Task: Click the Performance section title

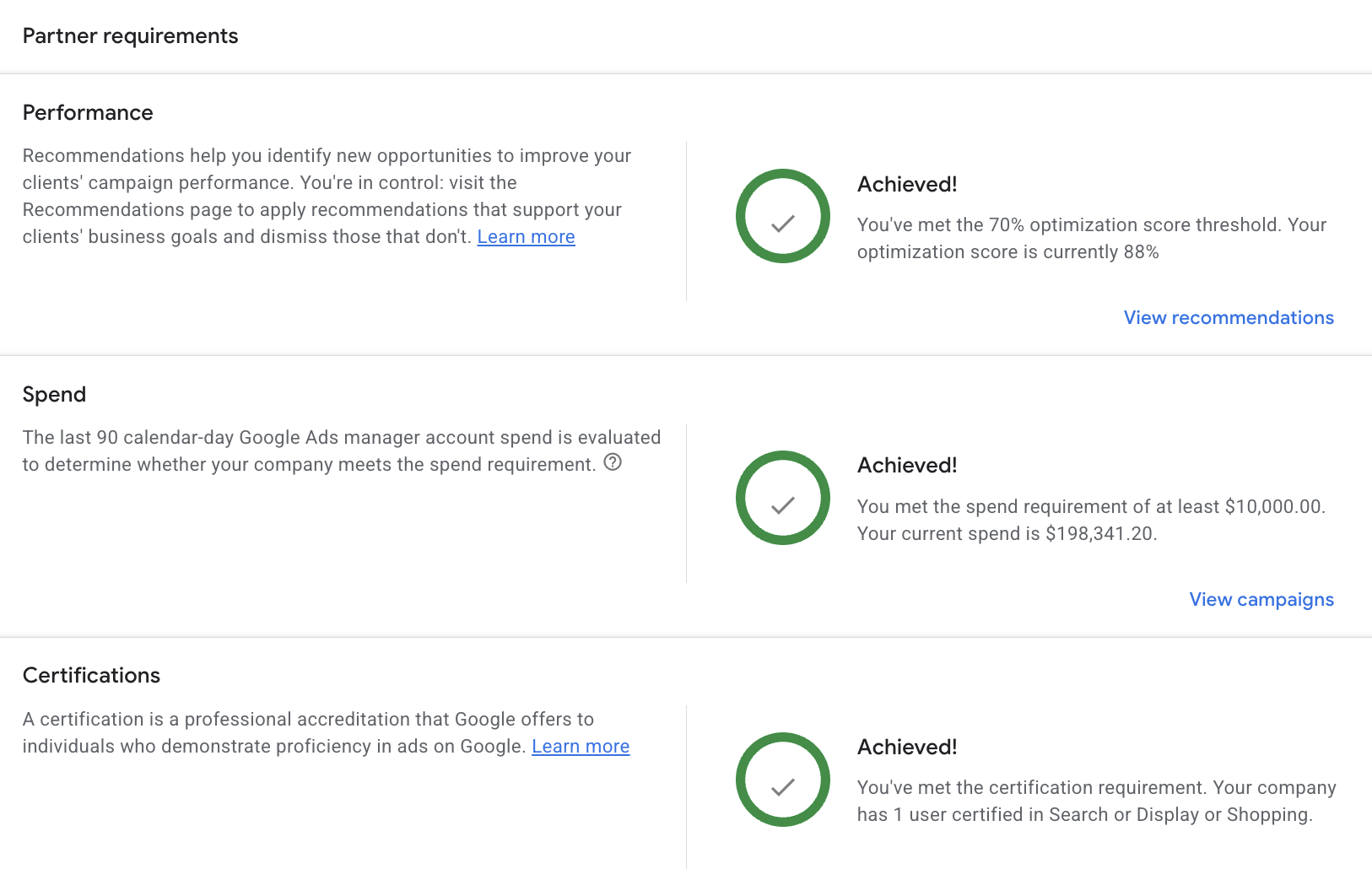Action: 88,112
